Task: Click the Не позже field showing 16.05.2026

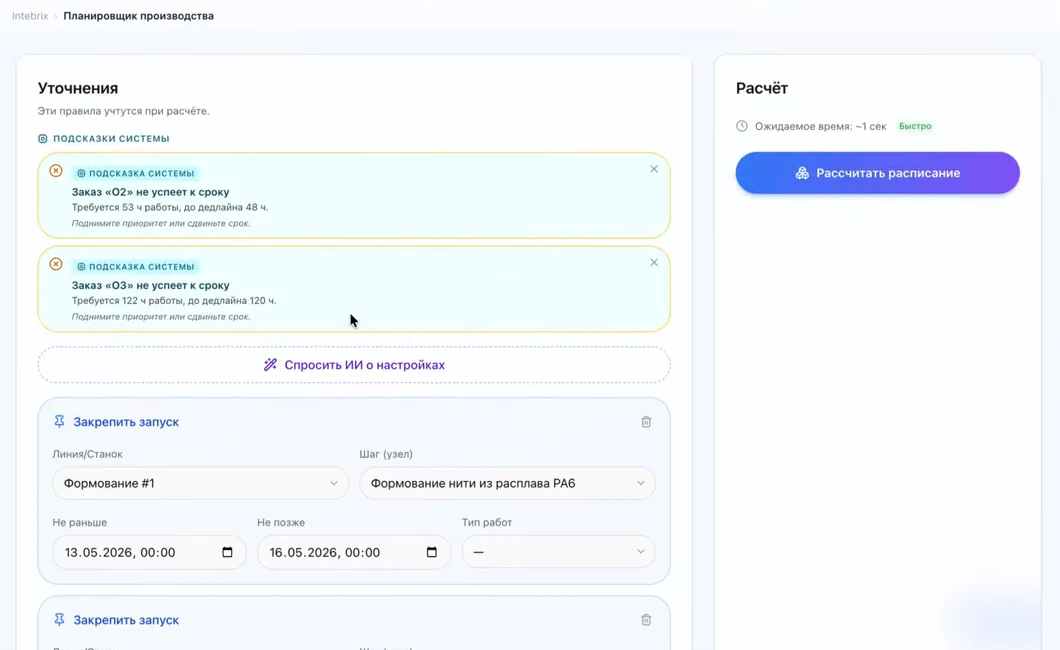Action: (354, 552)
